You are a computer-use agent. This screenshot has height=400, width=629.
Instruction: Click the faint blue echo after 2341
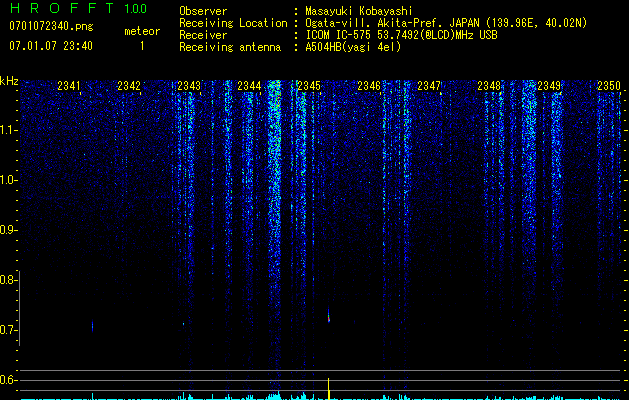[x=93, y=326]
